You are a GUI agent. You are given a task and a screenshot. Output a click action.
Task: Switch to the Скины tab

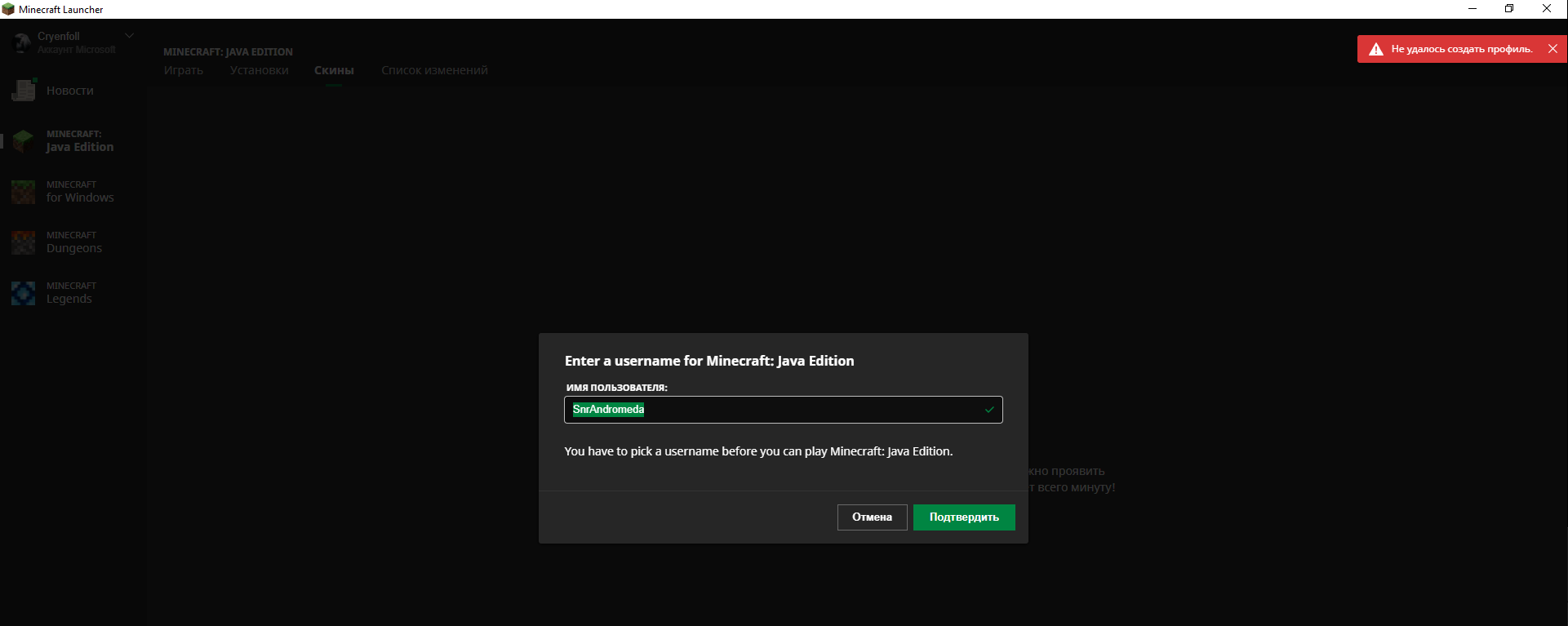pyautogui.click(x=334, y=70)
